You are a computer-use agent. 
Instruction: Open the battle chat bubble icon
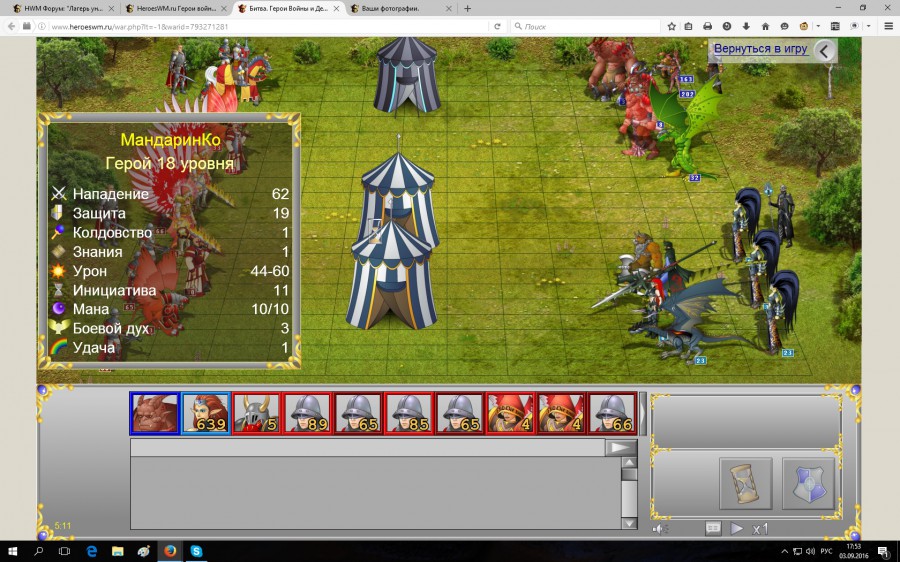(713, 528)
